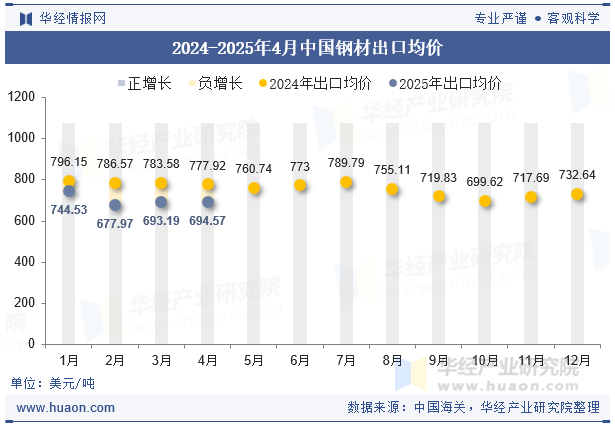Screen dimensions: 615x427
Task: Click the 2025 February blue data point
Action: [115, 205]
